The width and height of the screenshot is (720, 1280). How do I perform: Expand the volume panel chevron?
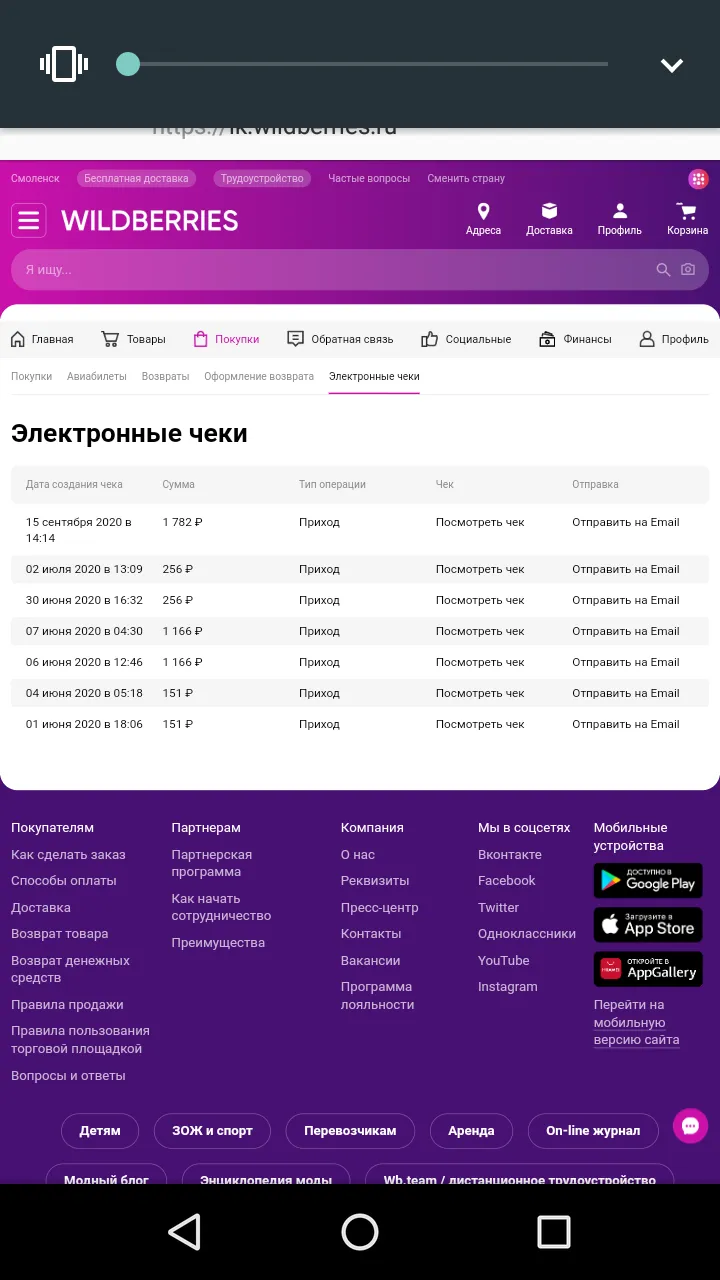(672, 65)
